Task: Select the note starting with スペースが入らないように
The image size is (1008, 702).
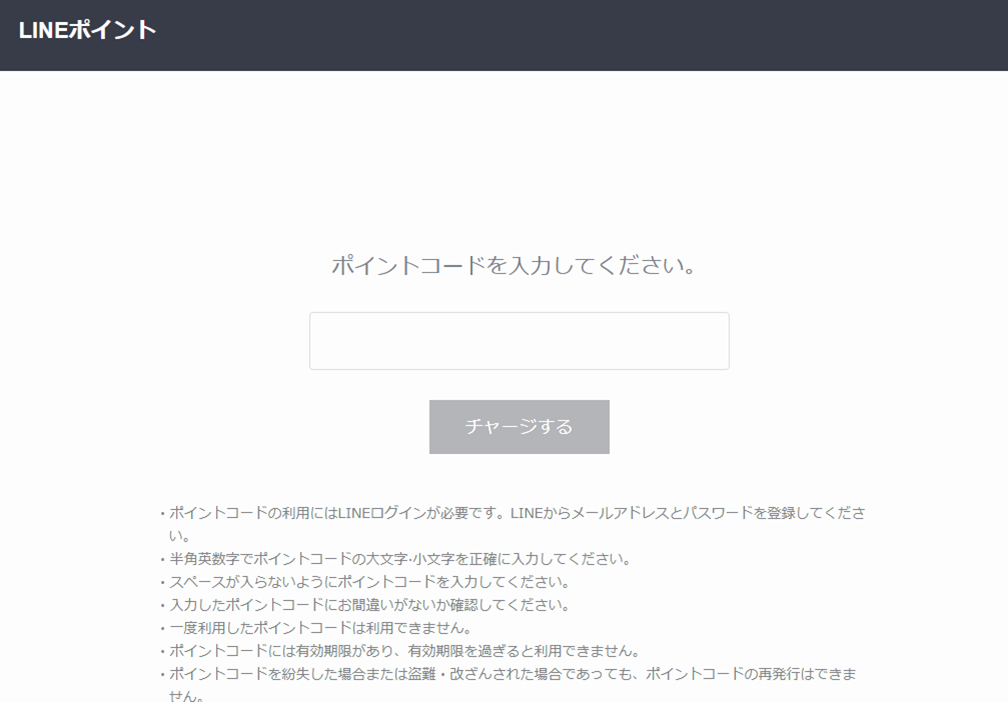Action: [x=365, y=582]
